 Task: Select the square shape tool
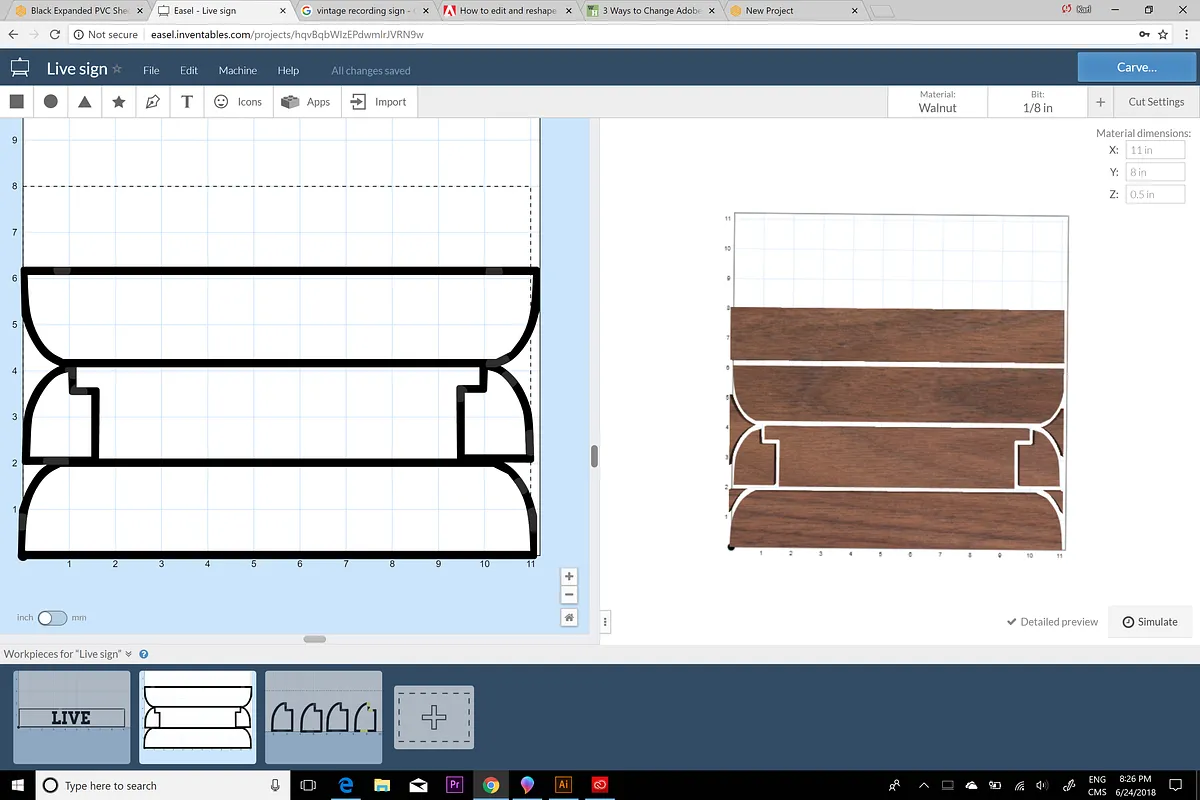(x=16, y=102)
